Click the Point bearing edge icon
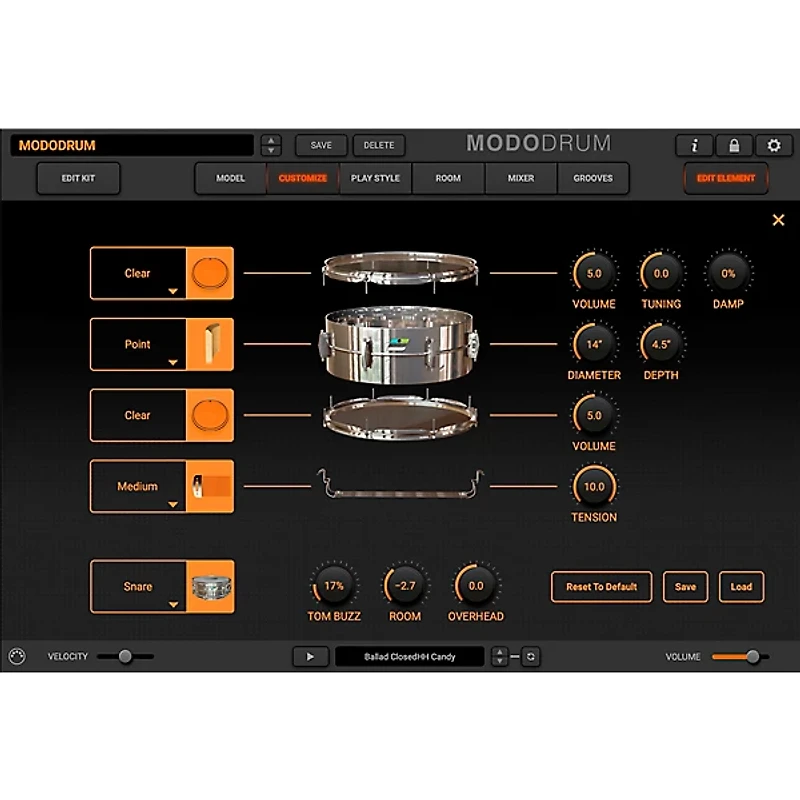 (x=210, y=344)
